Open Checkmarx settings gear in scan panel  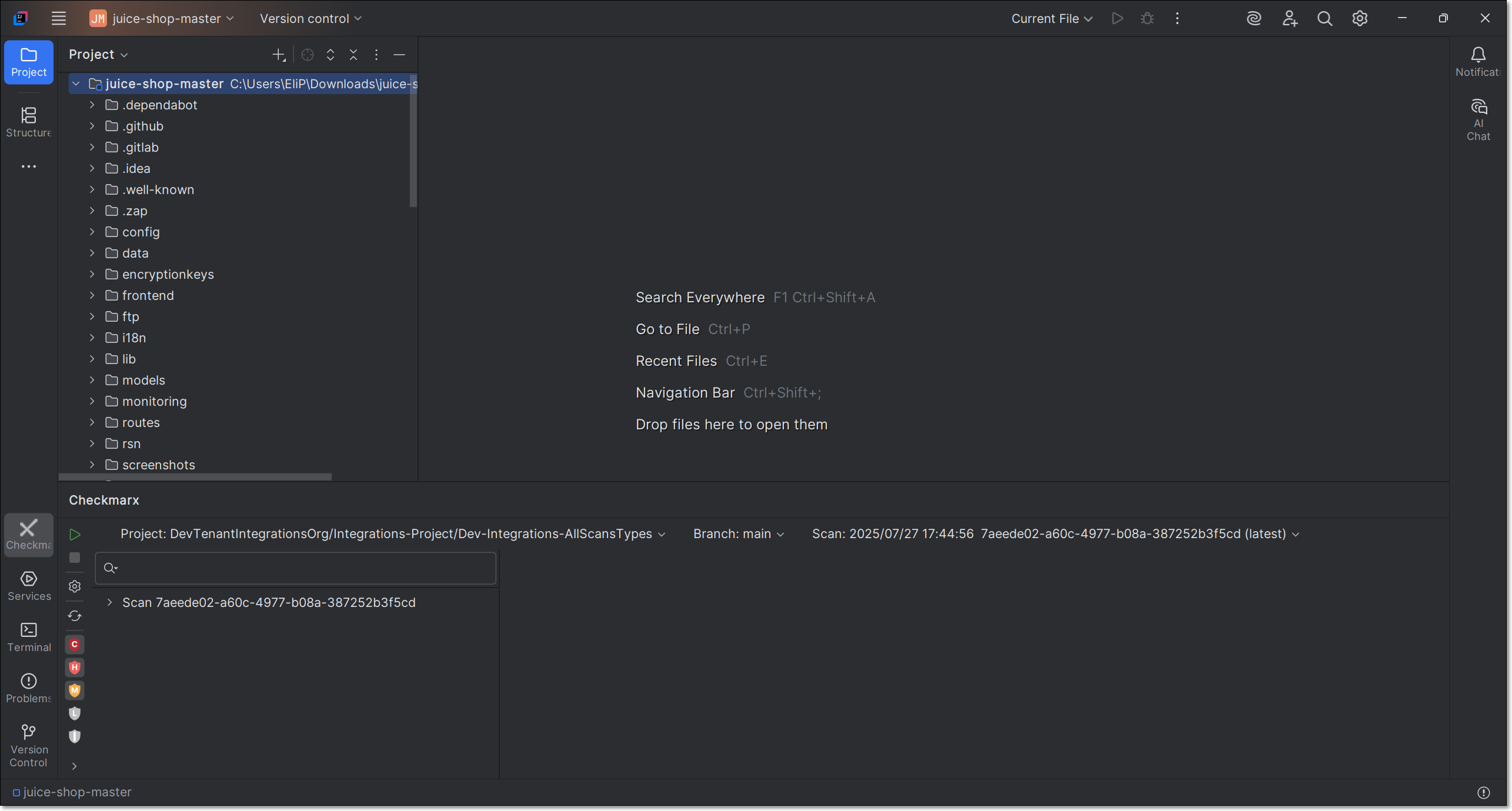tap(75, 586)
